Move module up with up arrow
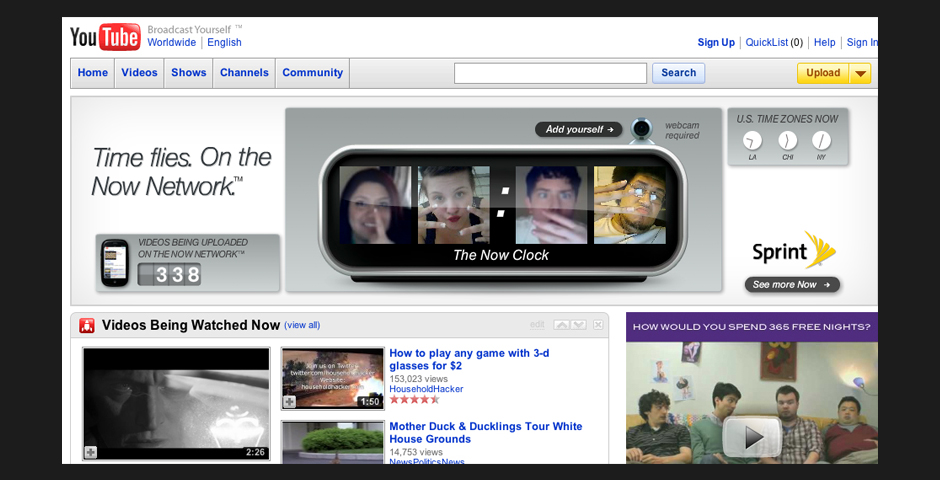The width and height of the screenshot is (940, 480). pyautogui.click(x=562, y=325)
